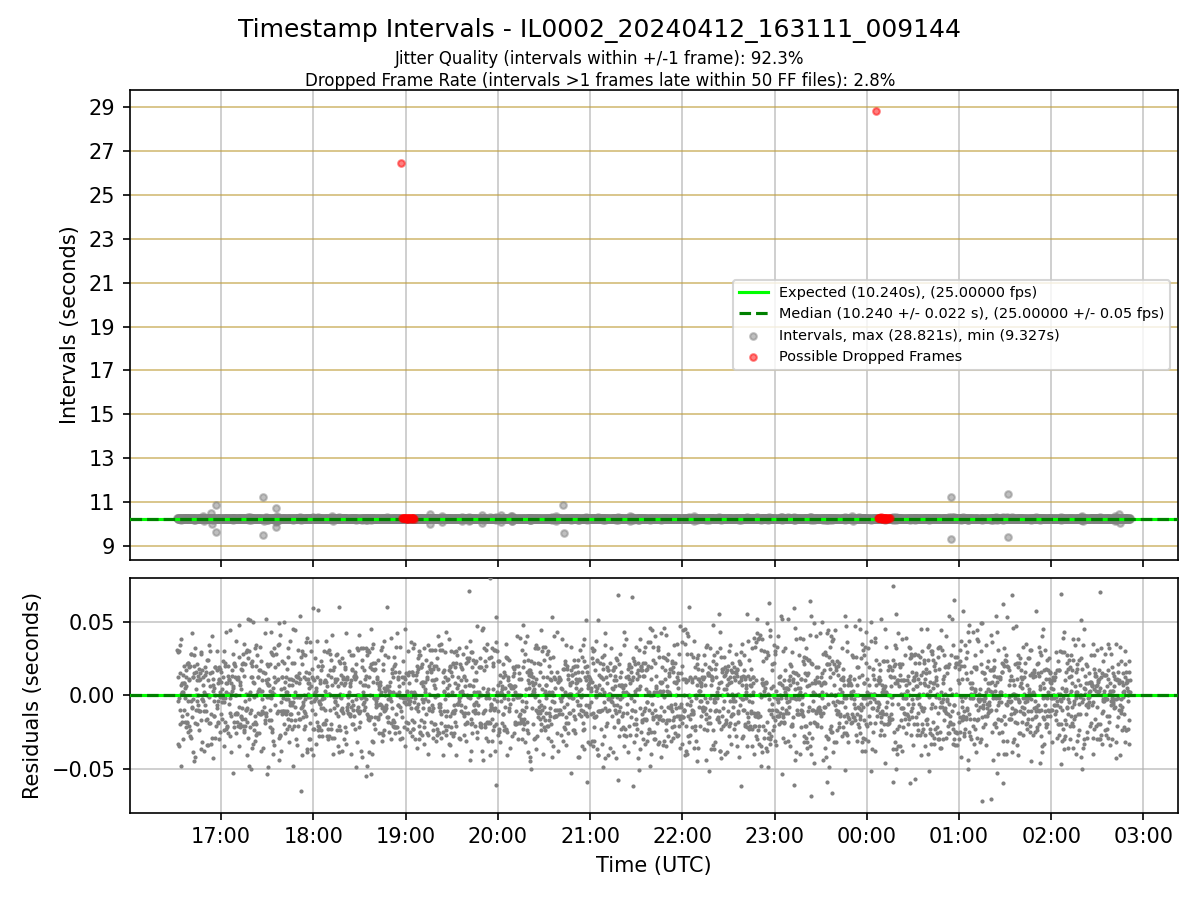
Task: Click the 22:00 x-axis tick label
Action: 682,836
